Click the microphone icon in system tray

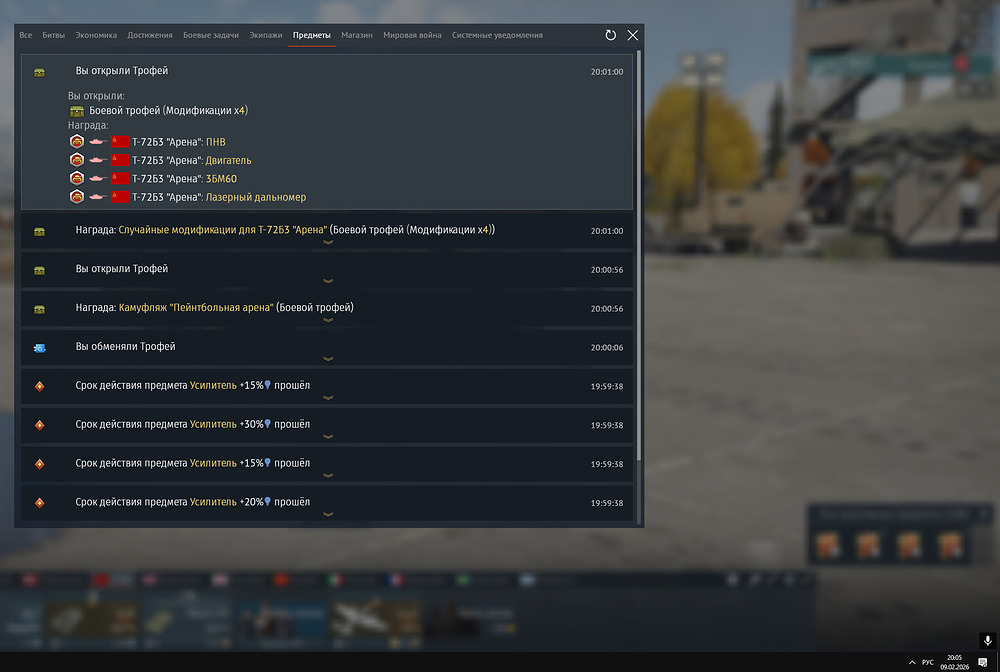988,640
